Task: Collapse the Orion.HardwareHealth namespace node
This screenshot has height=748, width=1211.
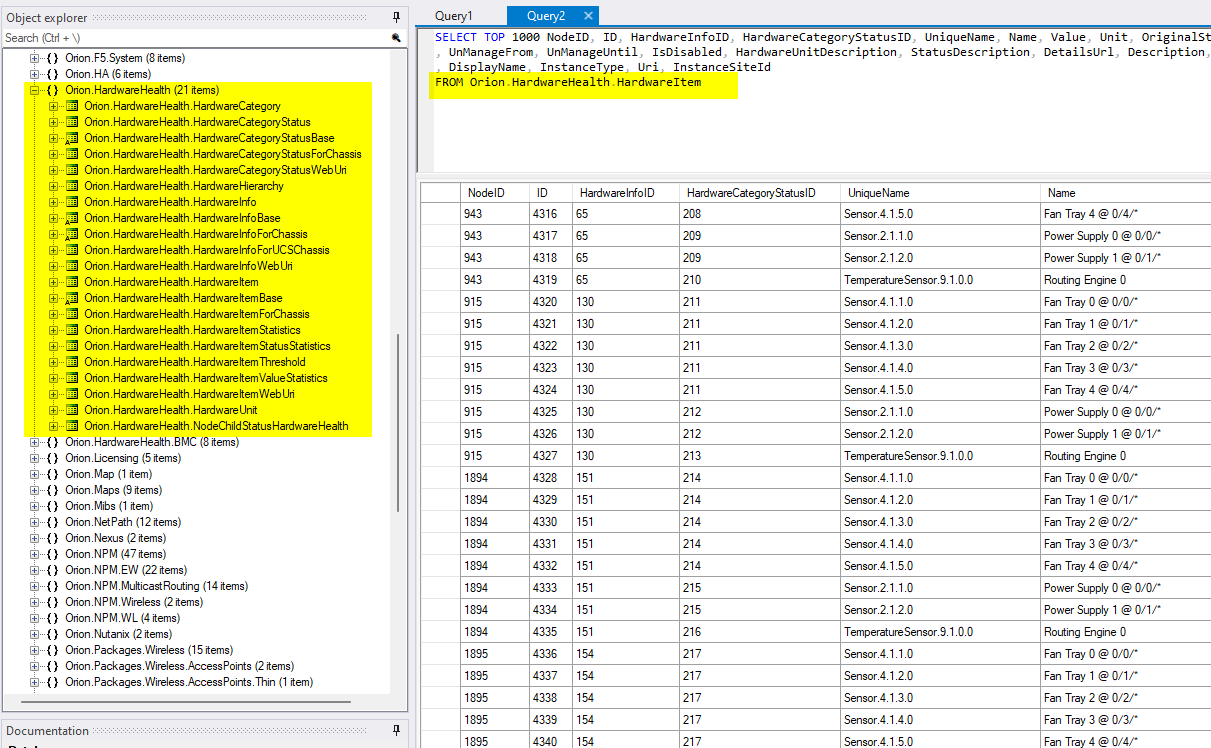Action: click(35, 90)
